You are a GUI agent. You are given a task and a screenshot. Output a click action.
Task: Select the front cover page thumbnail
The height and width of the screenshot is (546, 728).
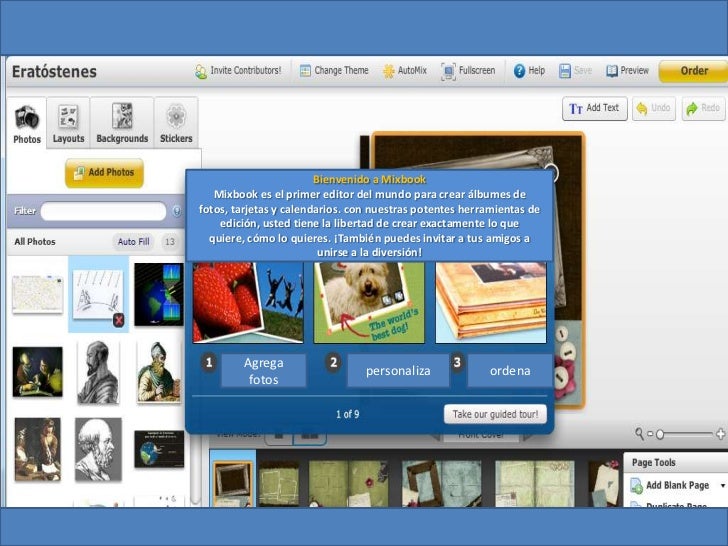(x=232, y=483)
